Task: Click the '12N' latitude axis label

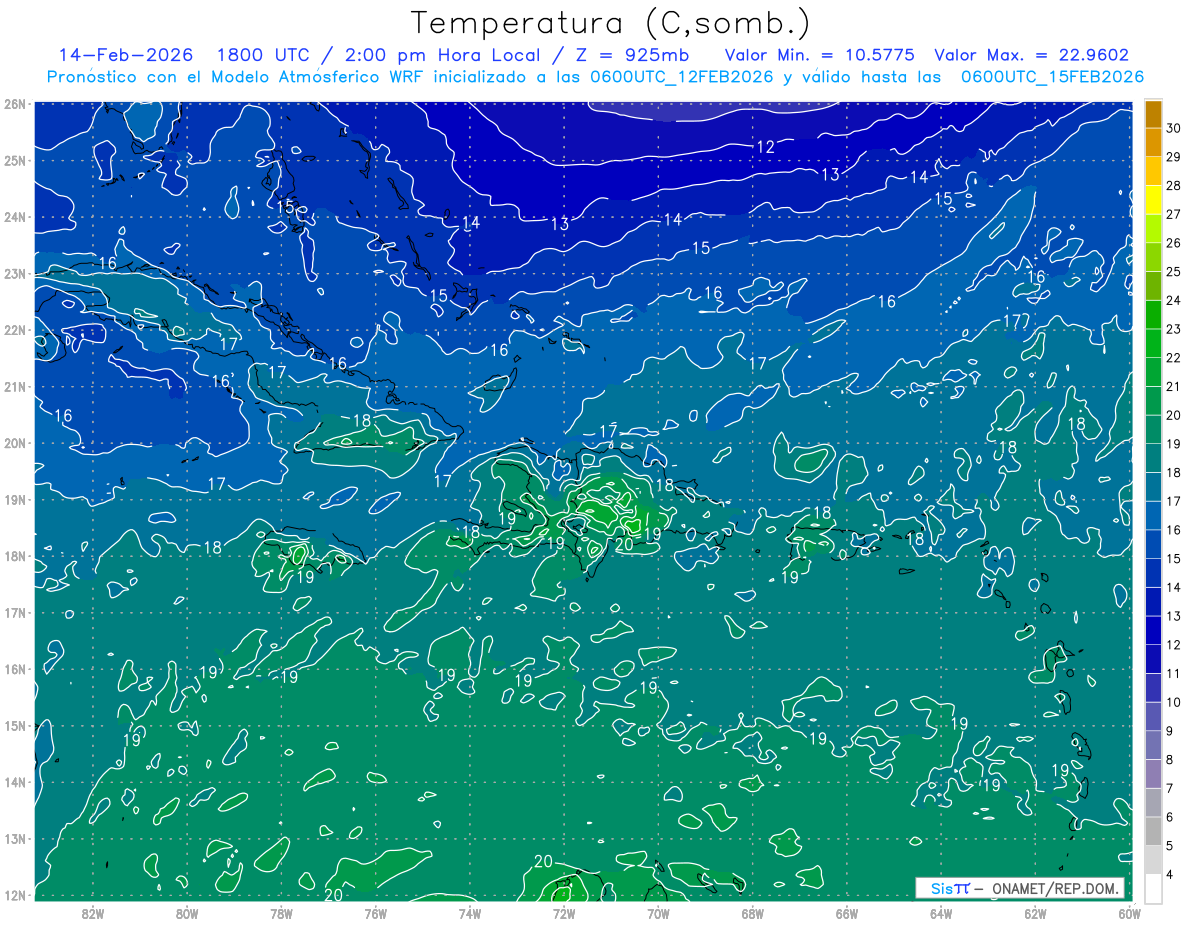Action: [x=14, y=895]
